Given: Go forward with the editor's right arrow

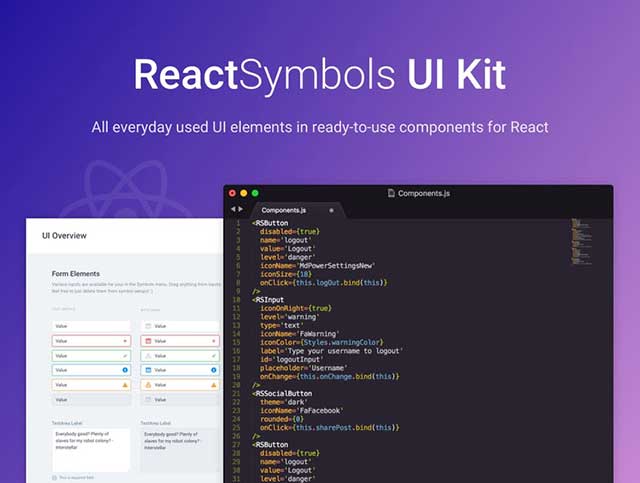Looking at the screenshot, I should pyautogui.click(x=241, y=209).
